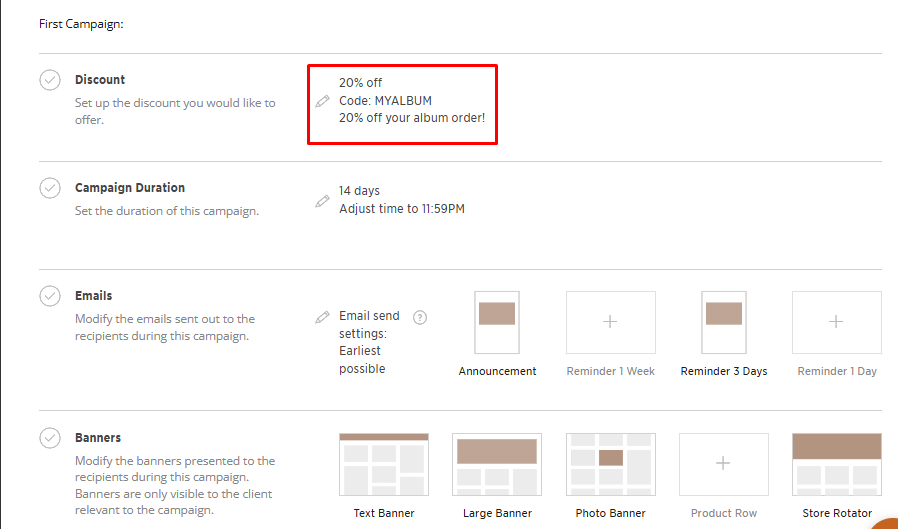Image resolution: width=898 pixels, height=529 pixels.
Task: Toggle the Banners step checkmark
Action: tap(50, 438)
